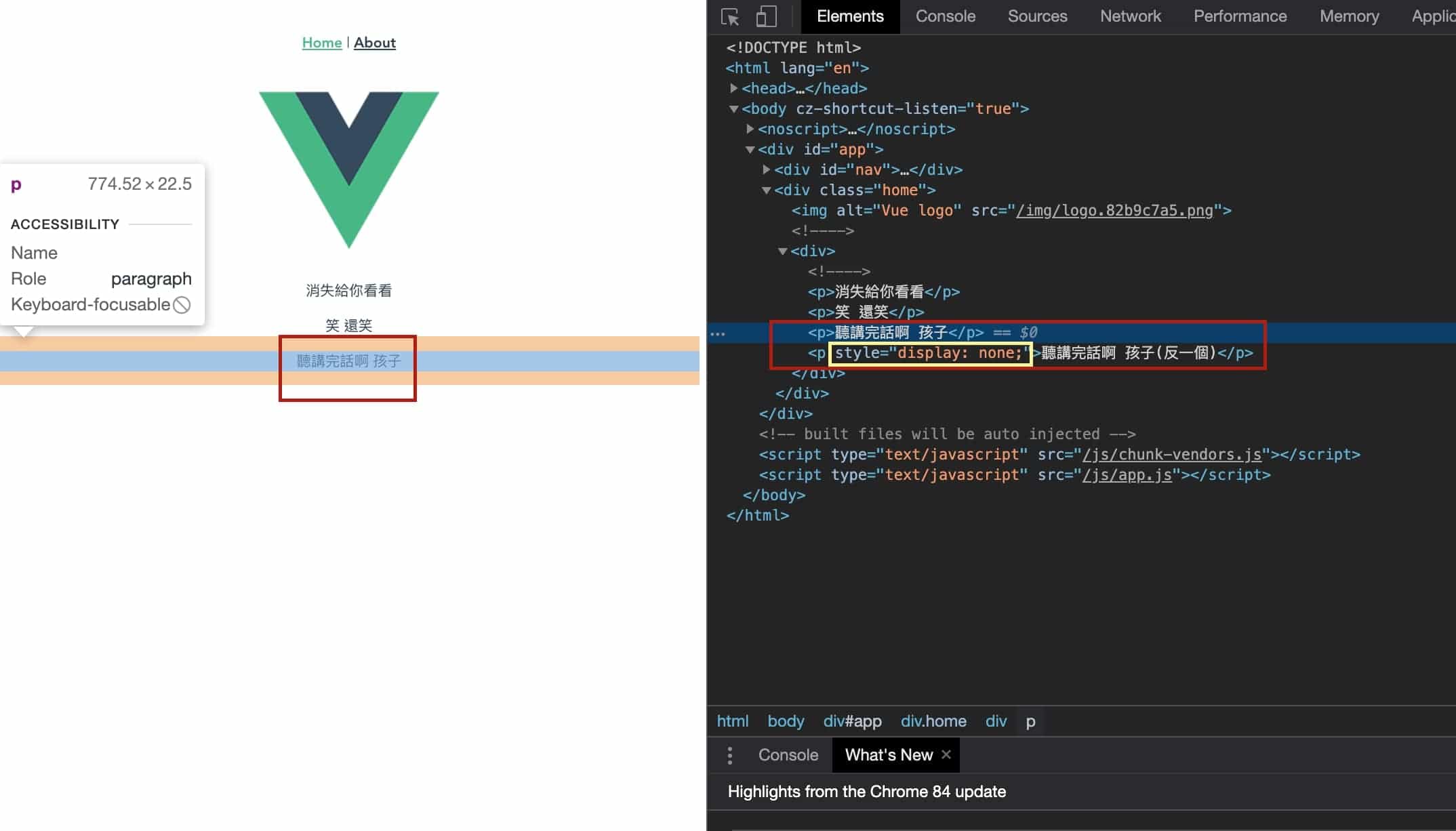The image size is (1456, 831).
Task: Expand the noscript element node
Action: point(750,129)
